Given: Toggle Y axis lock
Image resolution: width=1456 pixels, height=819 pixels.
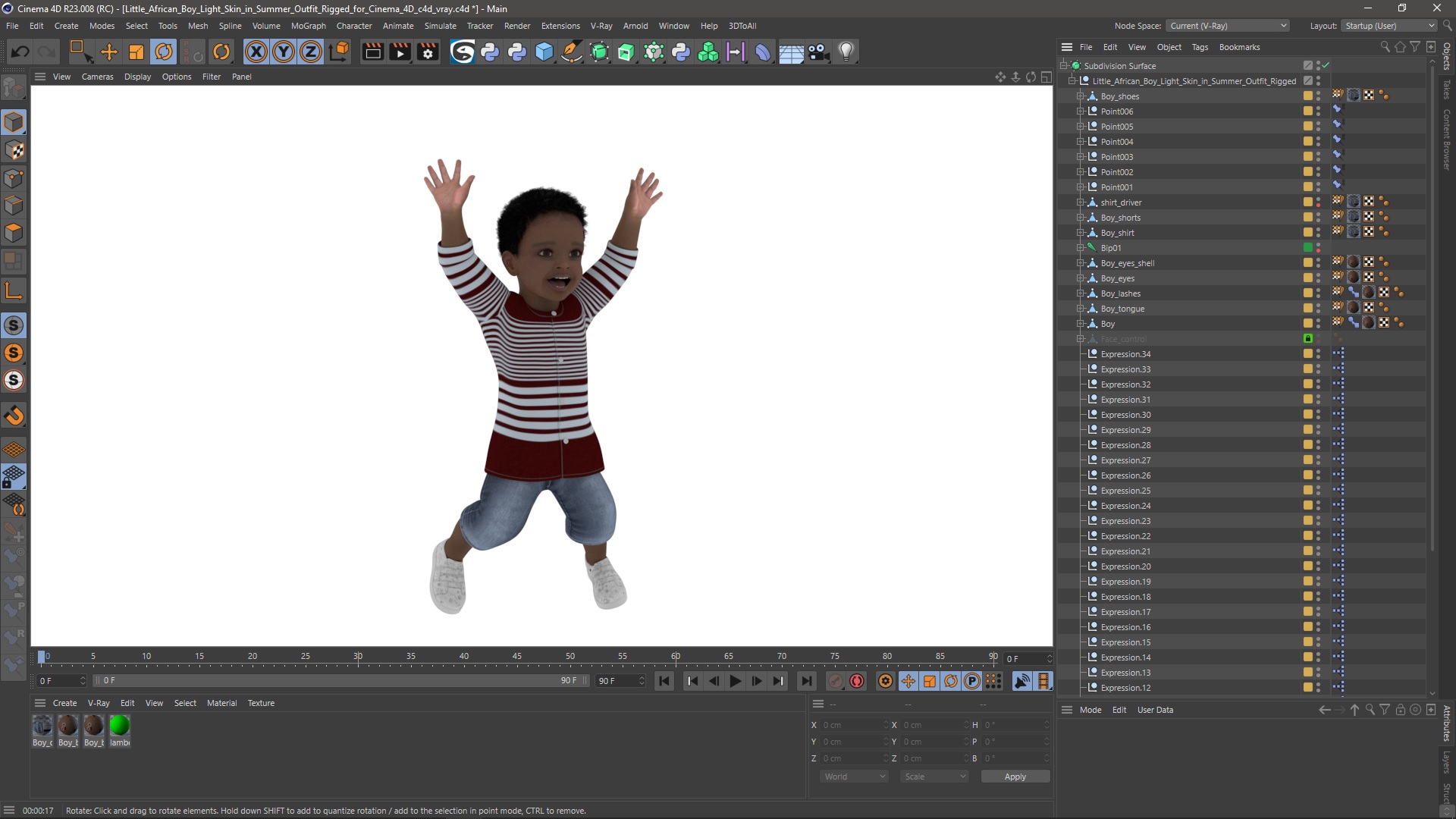Looking at the screenshot, I should (284, 52).
